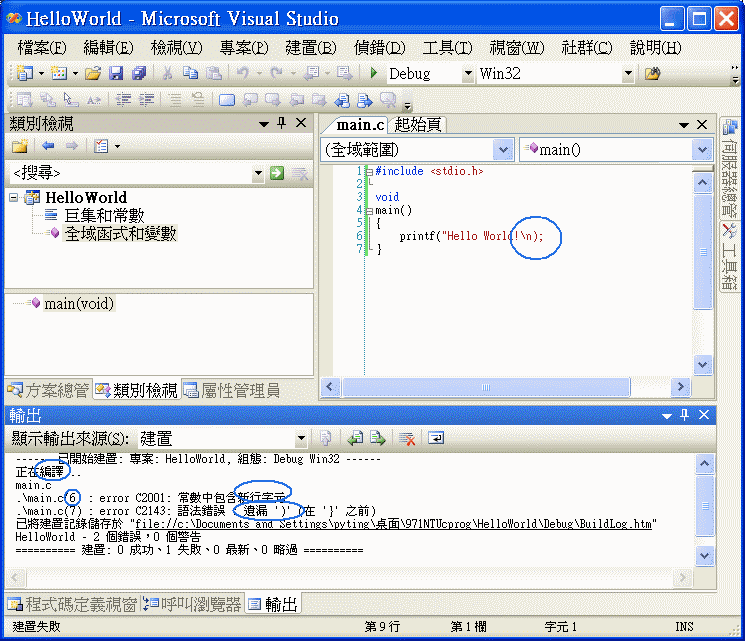Image resolution: width=745 pixels, height=641 pixels.
Task: Click the Save All icon
Action: 139,73
